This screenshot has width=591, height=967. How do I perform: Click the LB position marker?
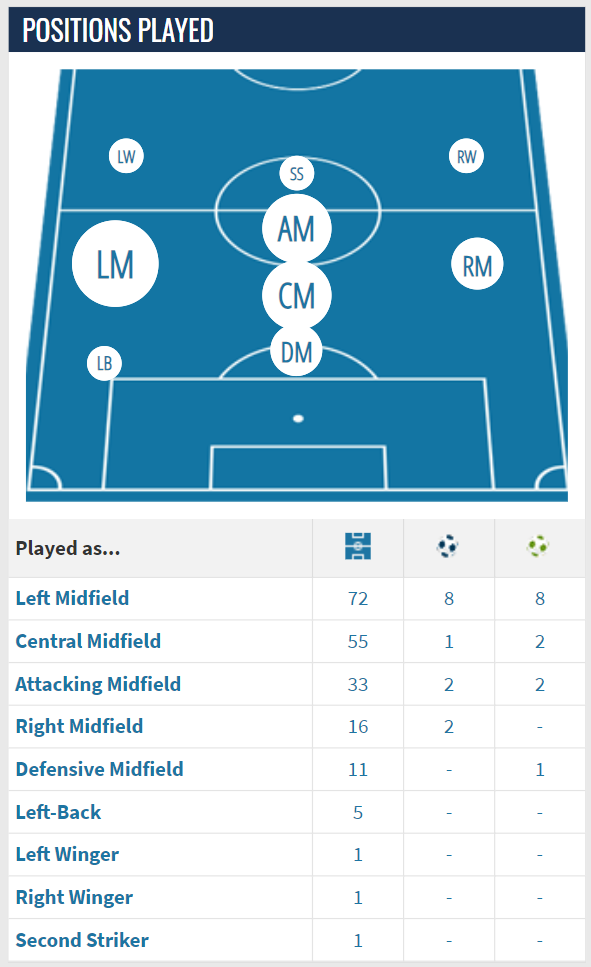click(104, 363)
